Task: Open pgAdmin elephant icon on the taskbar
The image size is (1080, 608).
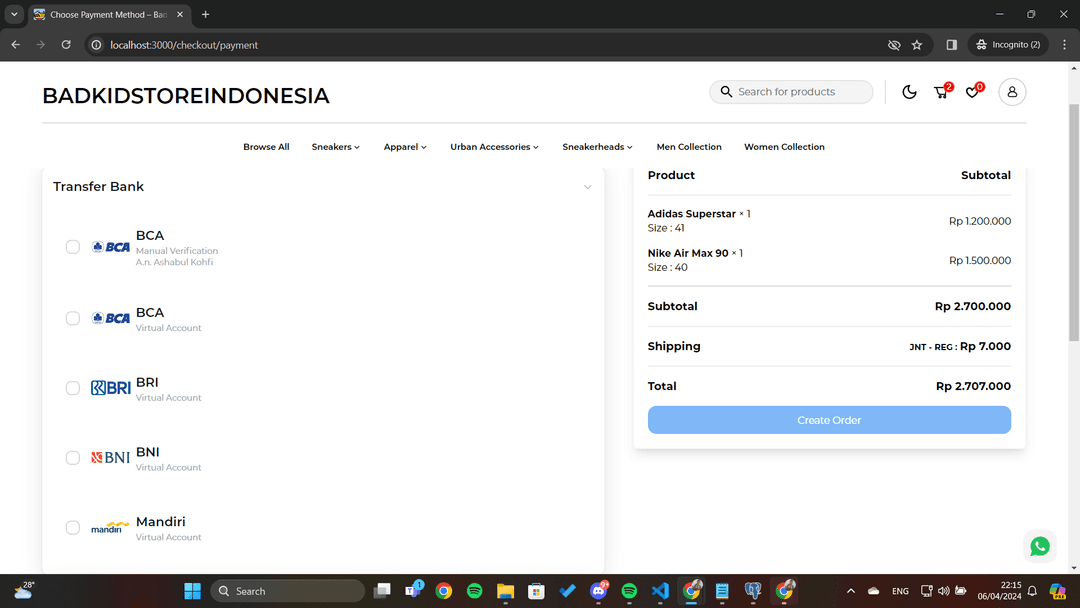Action: [753, 591]
